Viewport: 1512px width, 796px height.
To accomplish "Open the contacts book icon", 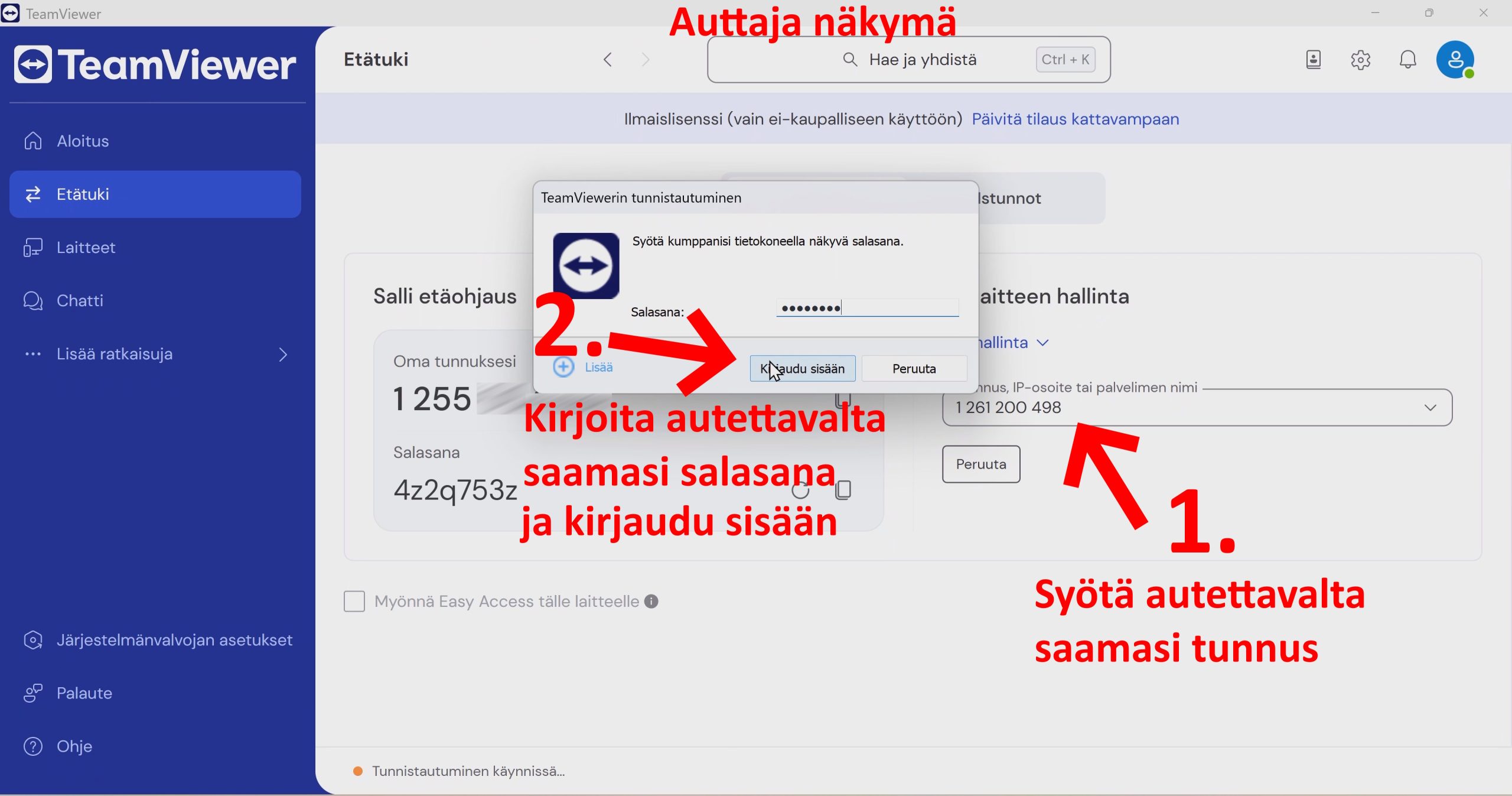I will click(1313, 60).
